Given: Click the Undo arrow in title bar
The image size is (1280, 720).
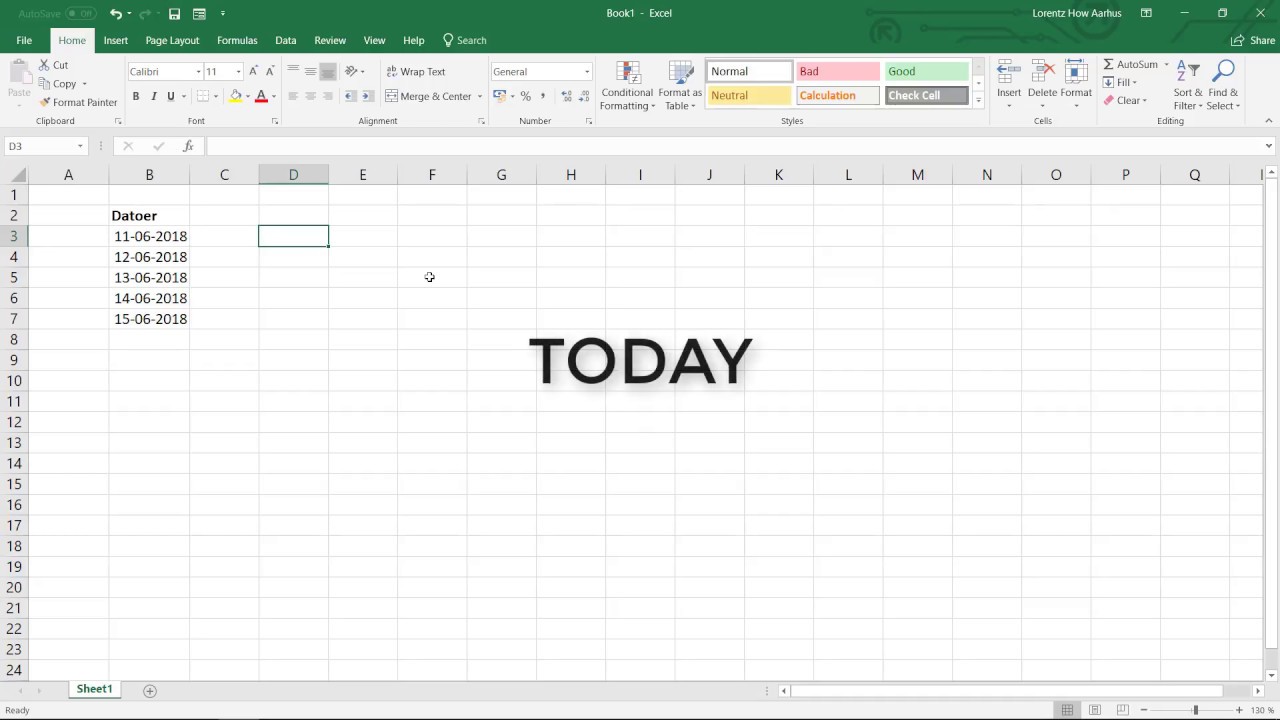Looking at the screenshot, I should tap(116, 14).
